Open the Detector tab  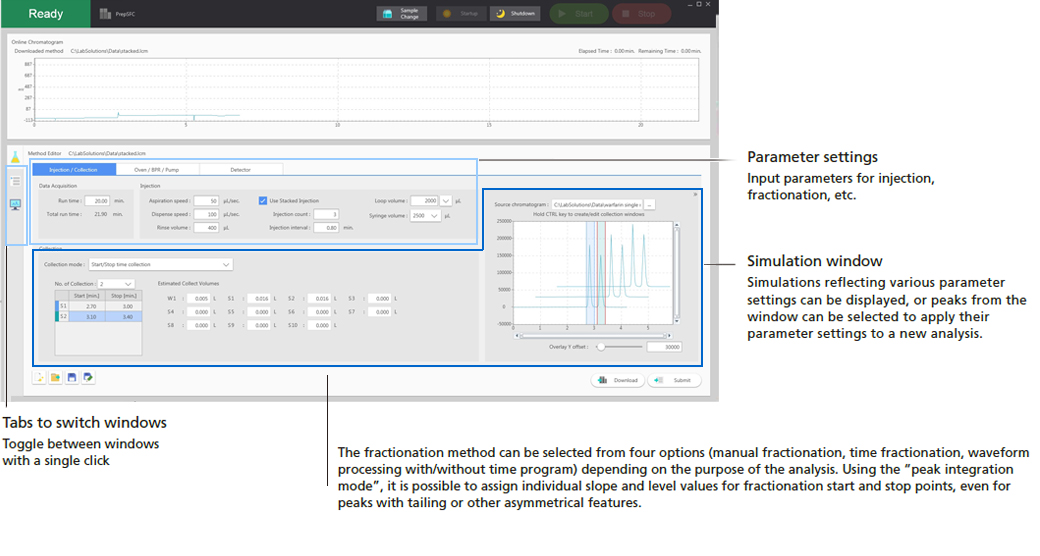[x=241, y=170]
